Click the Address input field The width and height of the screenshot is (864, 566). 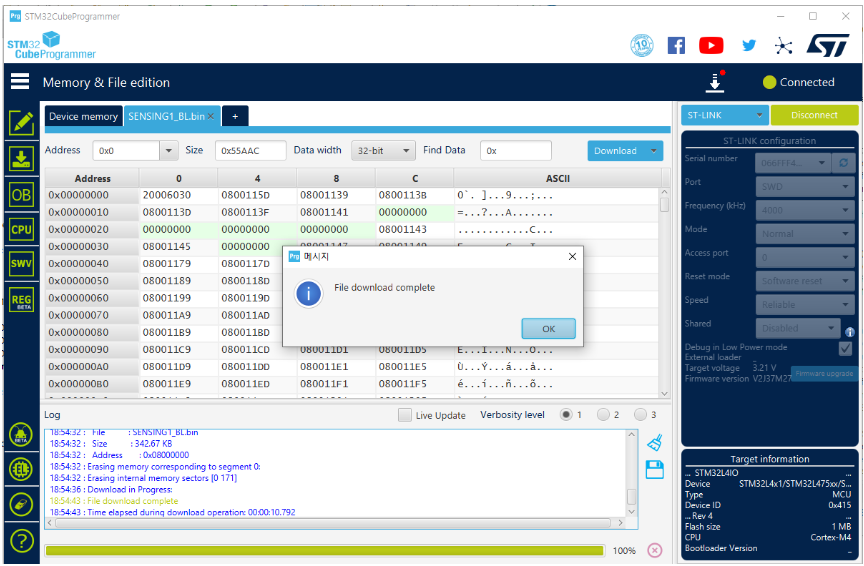click(127, 150)
